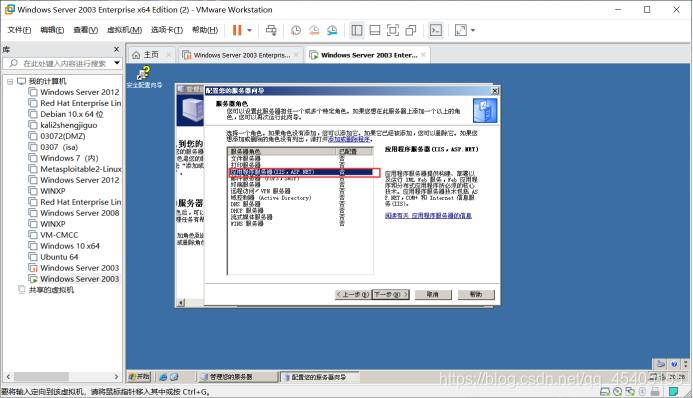Launch Internet Explorer from guest quick launch
This screenshot has height=398, width=693.
click(163, 377)
